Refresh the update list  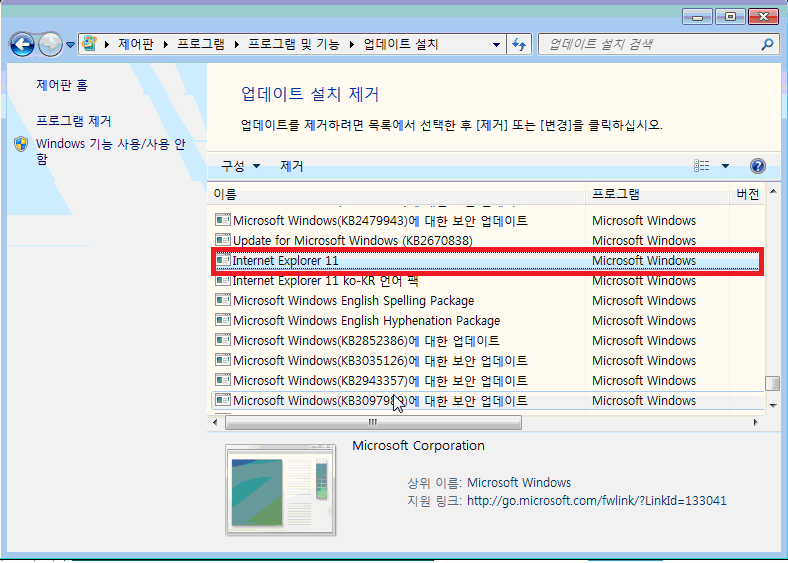[519, 44]
